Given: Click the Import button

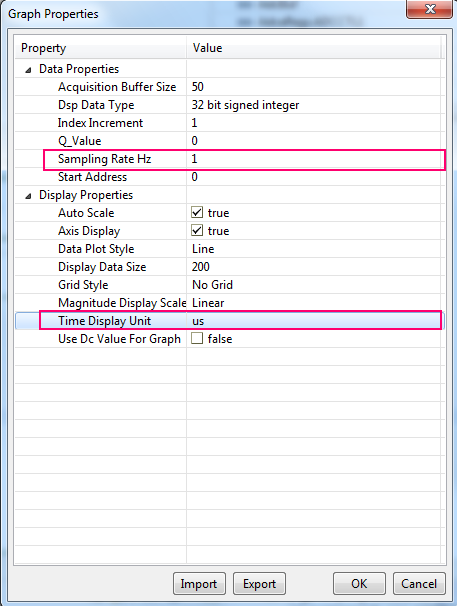Looking at the screenshot, I should 199,584.
